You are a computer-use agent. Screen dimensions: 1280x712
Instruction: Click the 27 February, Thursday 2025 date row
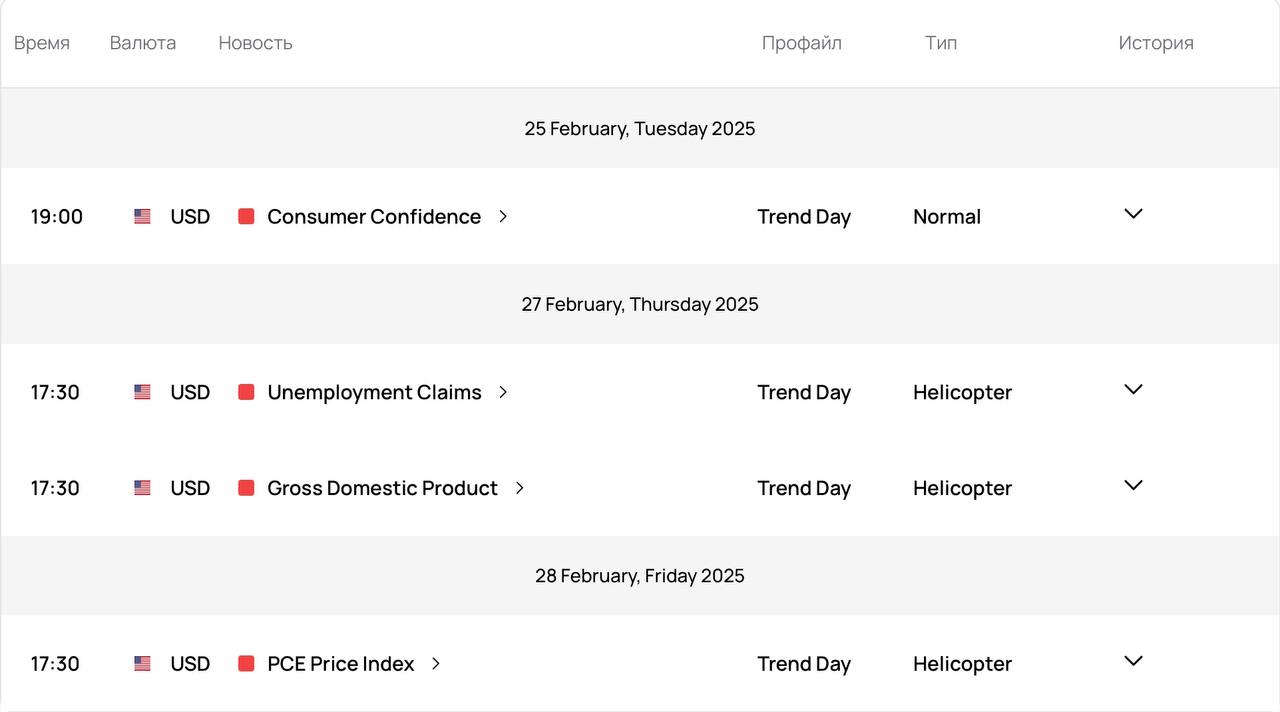point(640,304)
